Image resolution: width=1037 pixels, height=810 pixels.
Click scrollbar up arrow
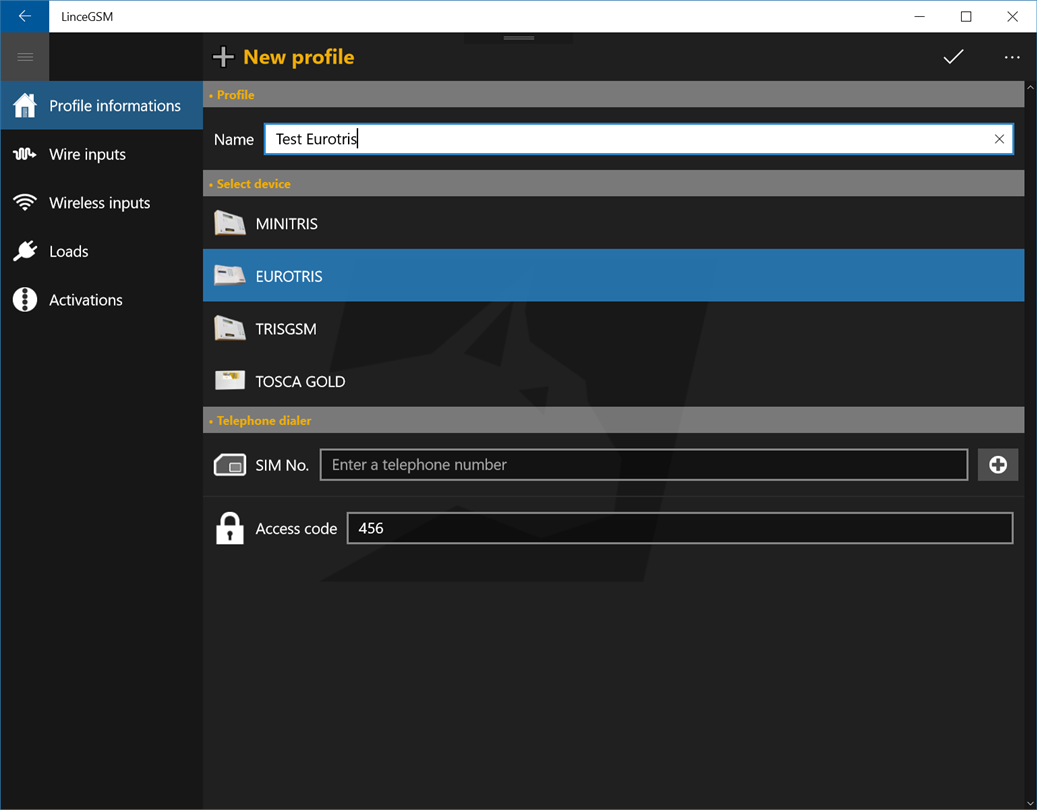click(x=1030, y=87)
